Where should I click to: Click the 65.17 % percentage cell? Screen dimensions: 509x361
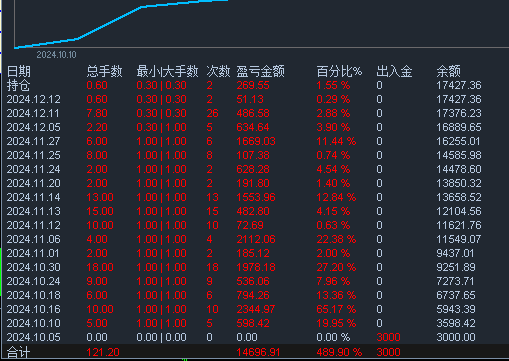click(x=336, y=309)
